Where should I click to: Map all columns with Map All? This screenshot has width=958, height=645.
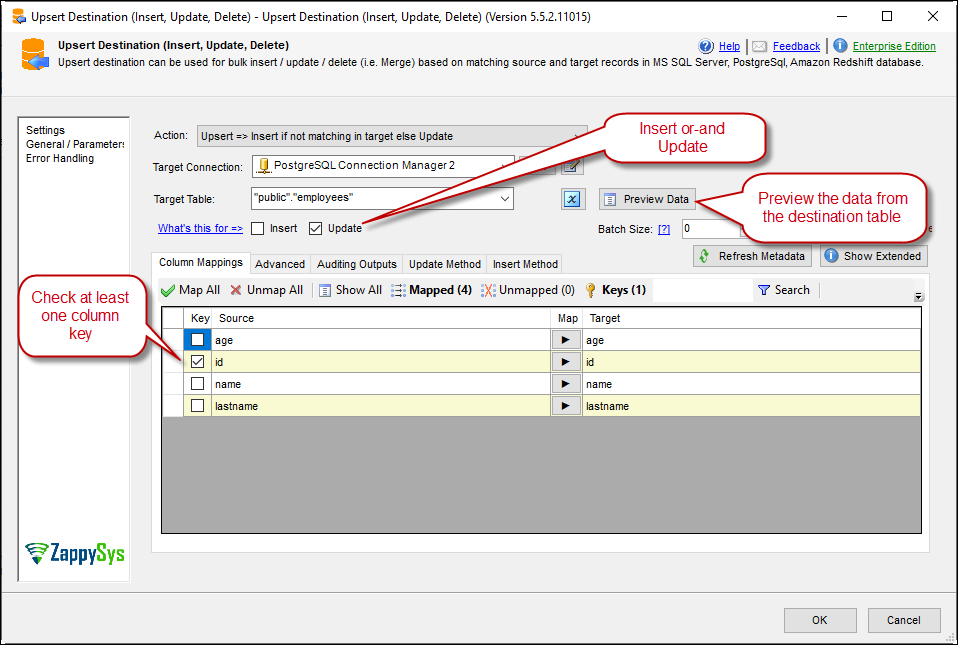pos(191,290)
